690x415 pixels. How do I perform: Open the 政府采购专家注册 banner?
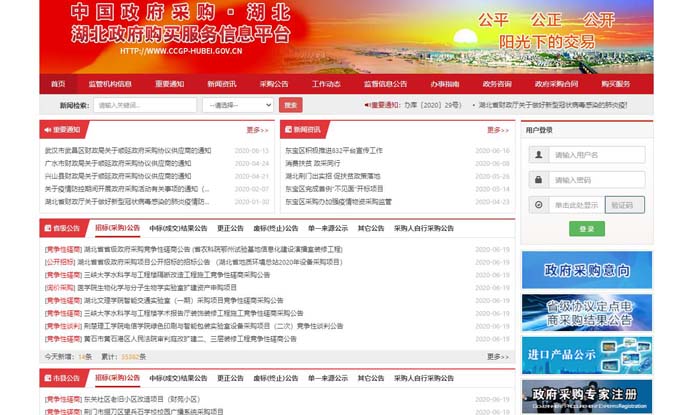[x=587, y=396]
